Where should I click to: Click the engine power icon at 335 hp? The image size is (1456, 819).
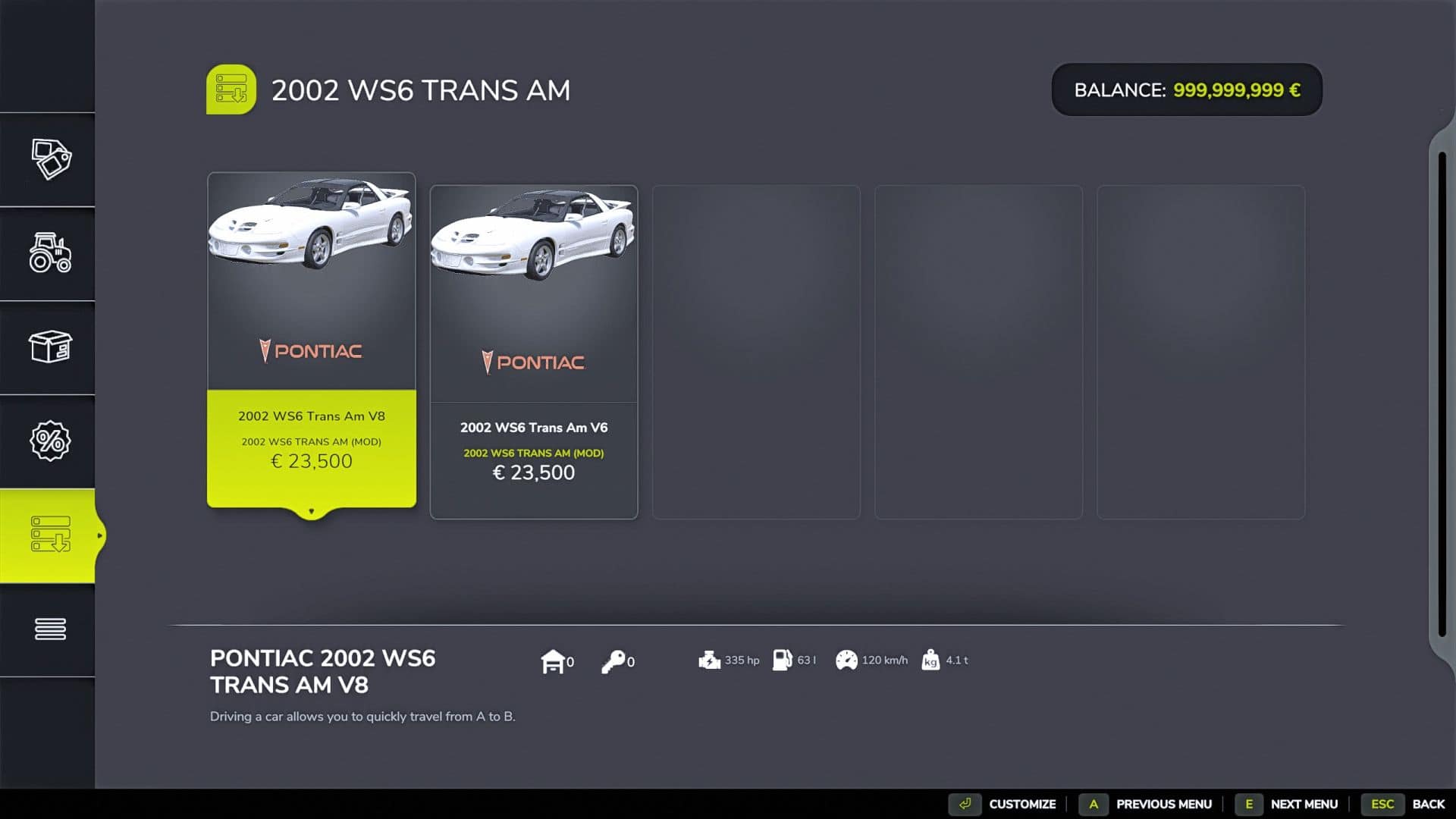point(709,660)
